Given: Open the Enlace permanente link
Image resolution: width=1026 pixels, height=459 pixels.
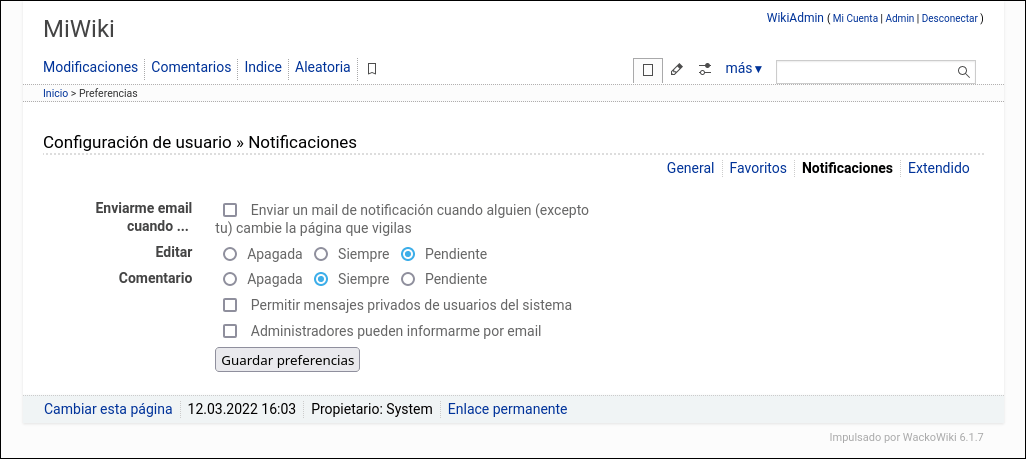Looking at the screenshot, I should coord(507,409).
